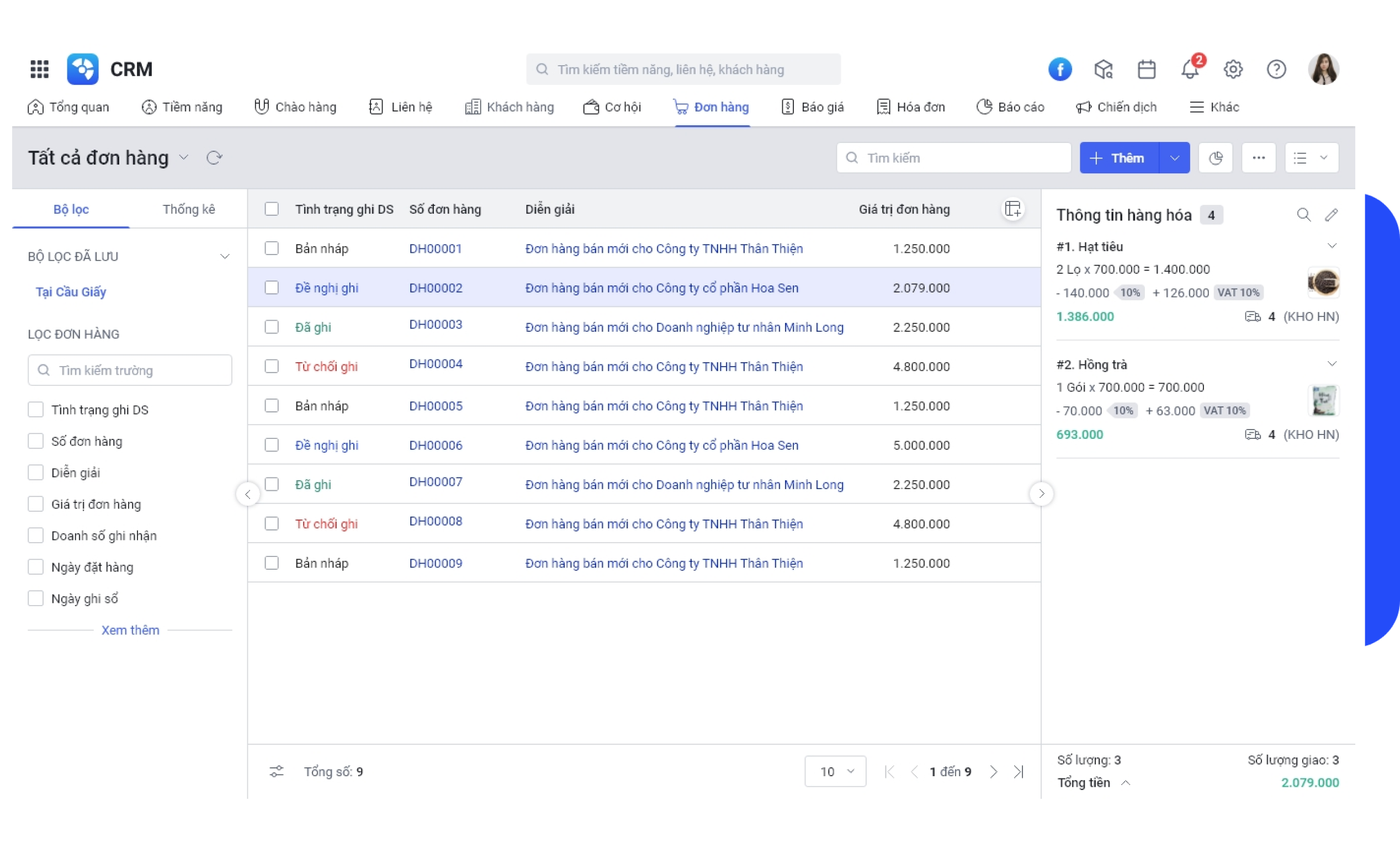
Task: Check the DH00002 order row
Action: click(x=272, y=288)
